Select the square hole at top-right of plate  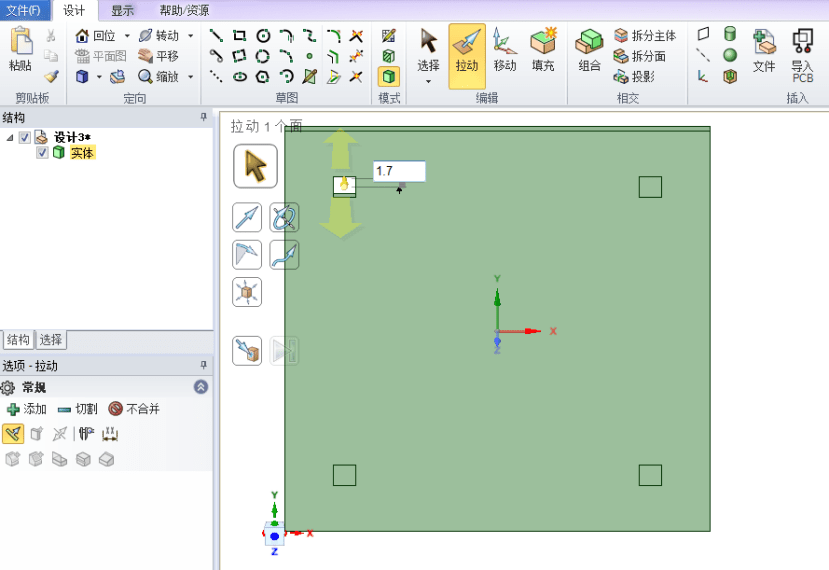click(x=650, y=187)
